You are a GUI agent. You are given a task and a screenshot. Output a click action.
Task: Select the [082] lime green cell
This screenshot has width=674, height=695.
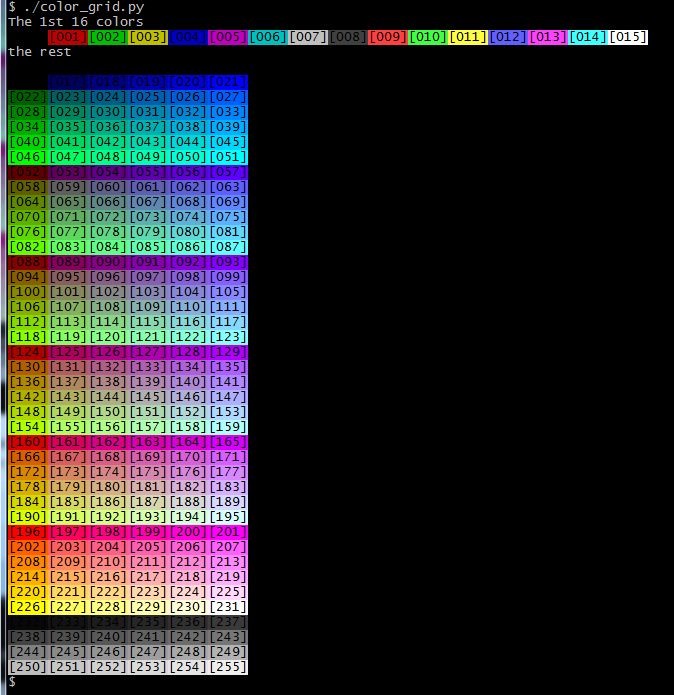28,247
